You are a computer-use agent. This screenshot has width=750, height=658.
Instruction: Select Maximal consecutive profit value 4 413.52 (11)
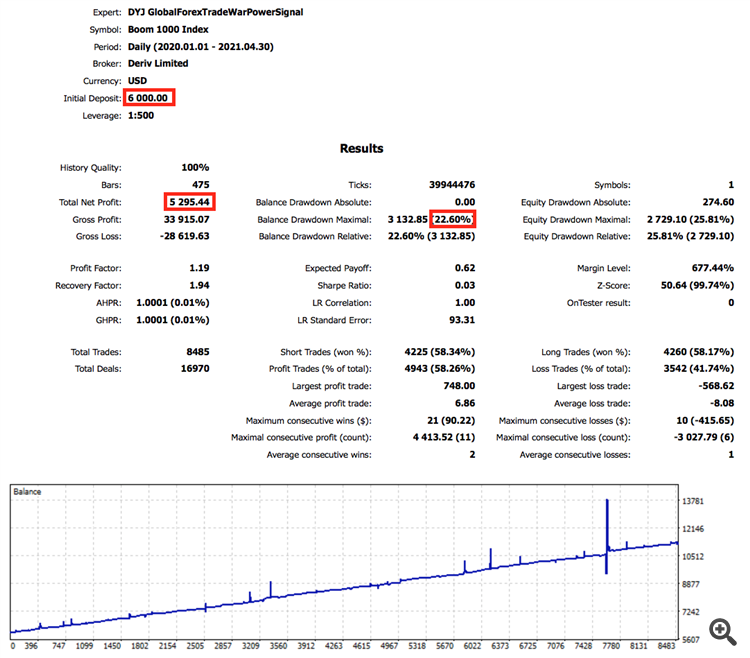click(444, 437)
